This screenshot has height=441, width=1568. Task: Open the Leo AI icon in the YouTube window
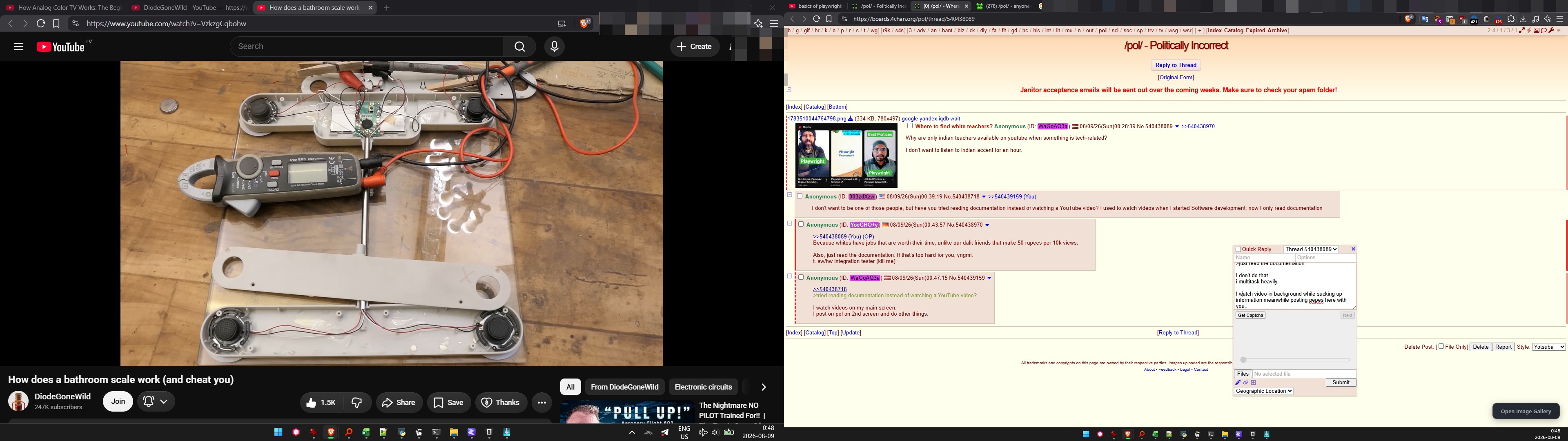tap(758, 24)
